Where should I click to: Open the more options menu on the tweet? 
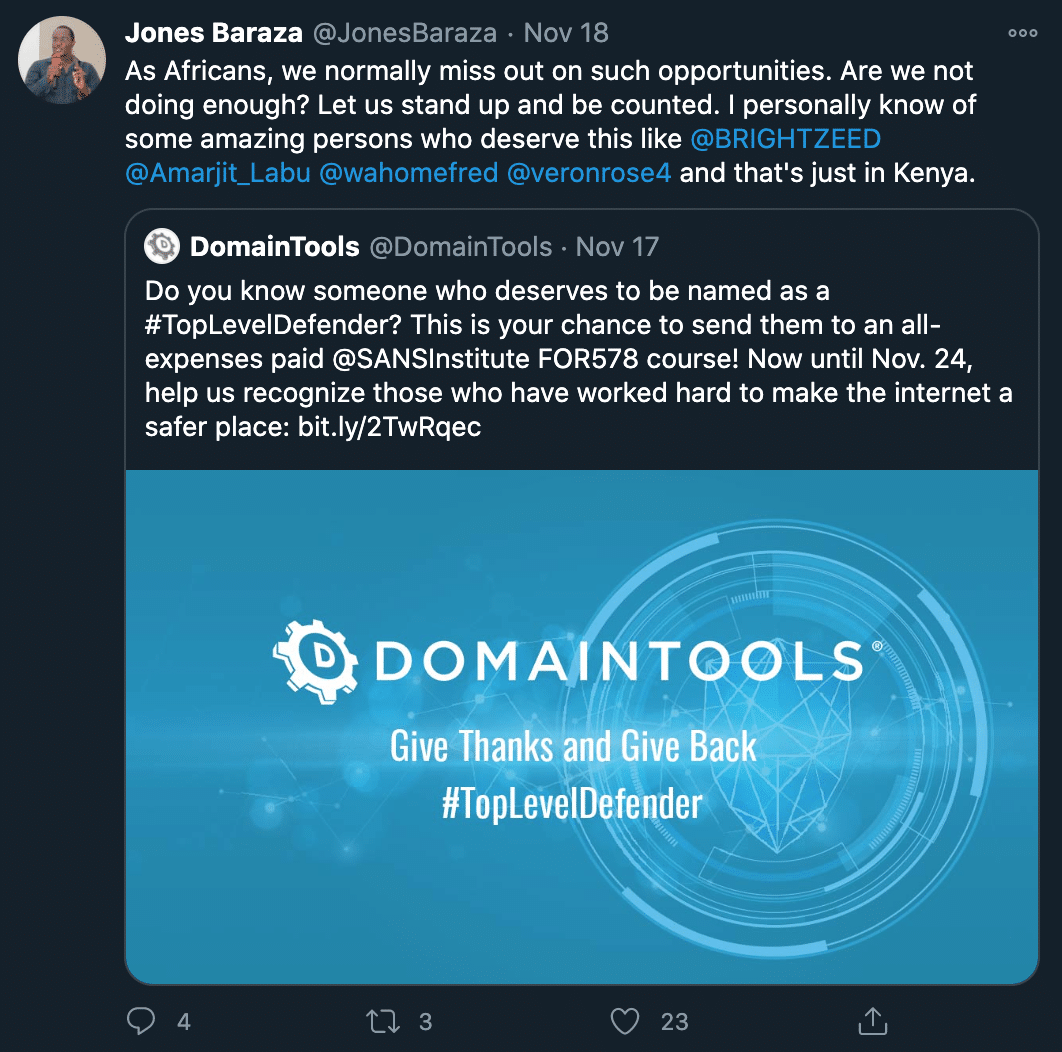1025,32
